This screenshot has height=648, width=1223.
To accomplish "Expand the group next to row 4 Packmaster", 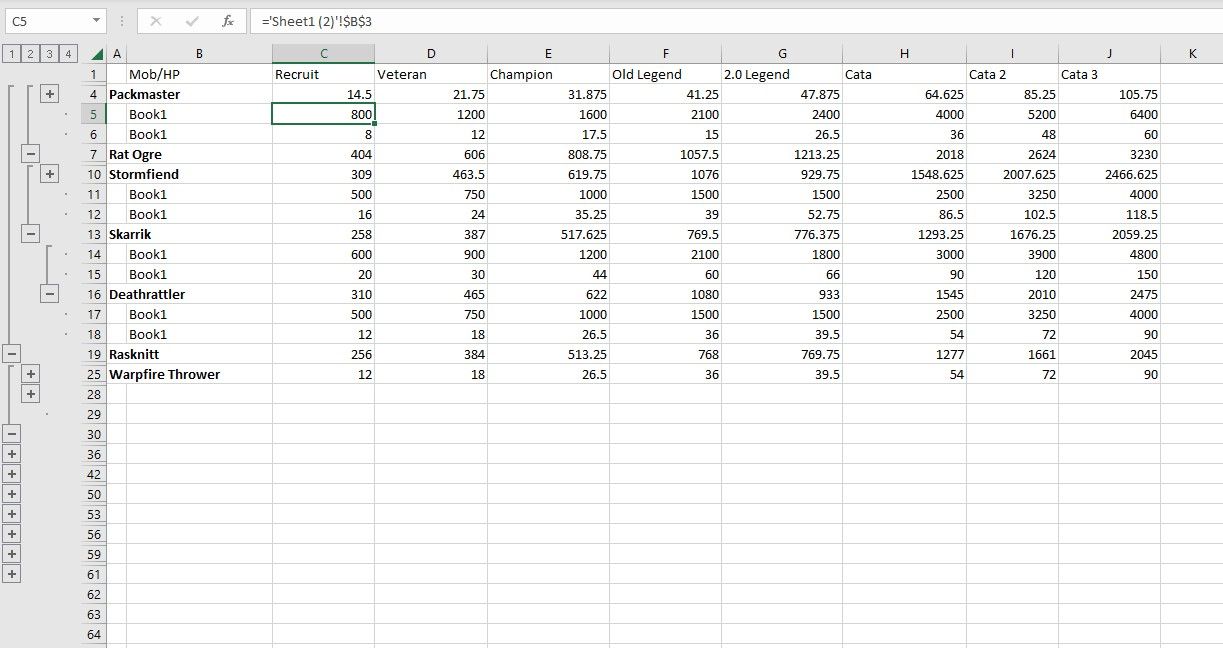I will point(49,94).
